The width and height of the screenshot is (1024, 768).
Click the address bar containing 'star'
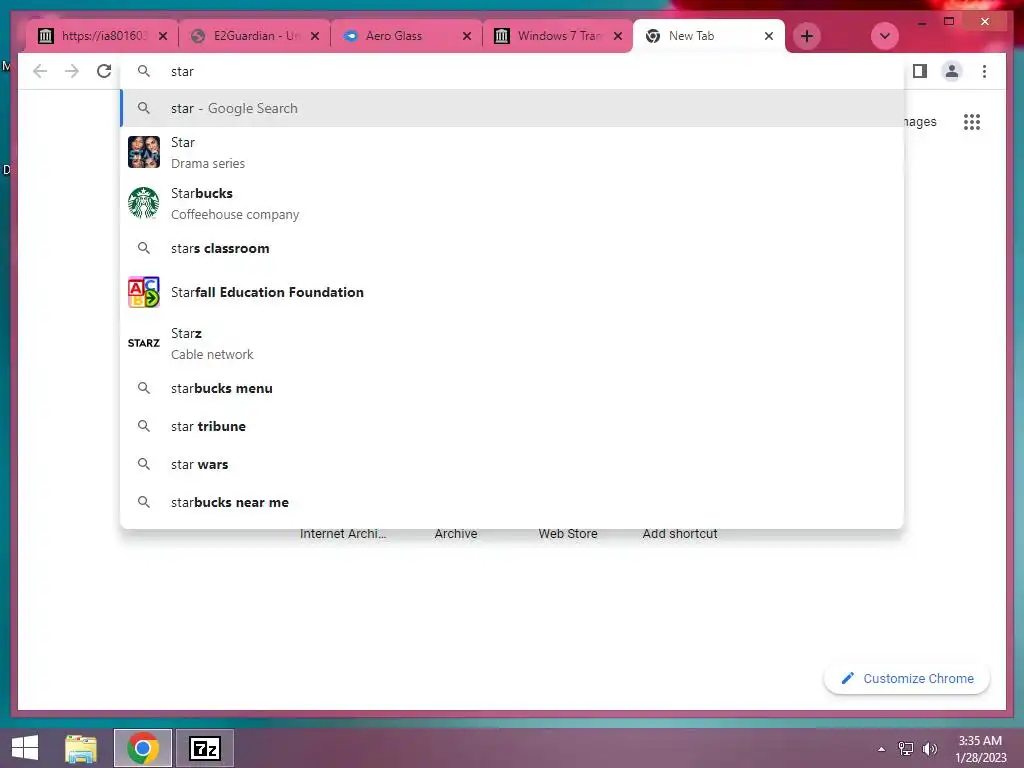click(513, 71)
